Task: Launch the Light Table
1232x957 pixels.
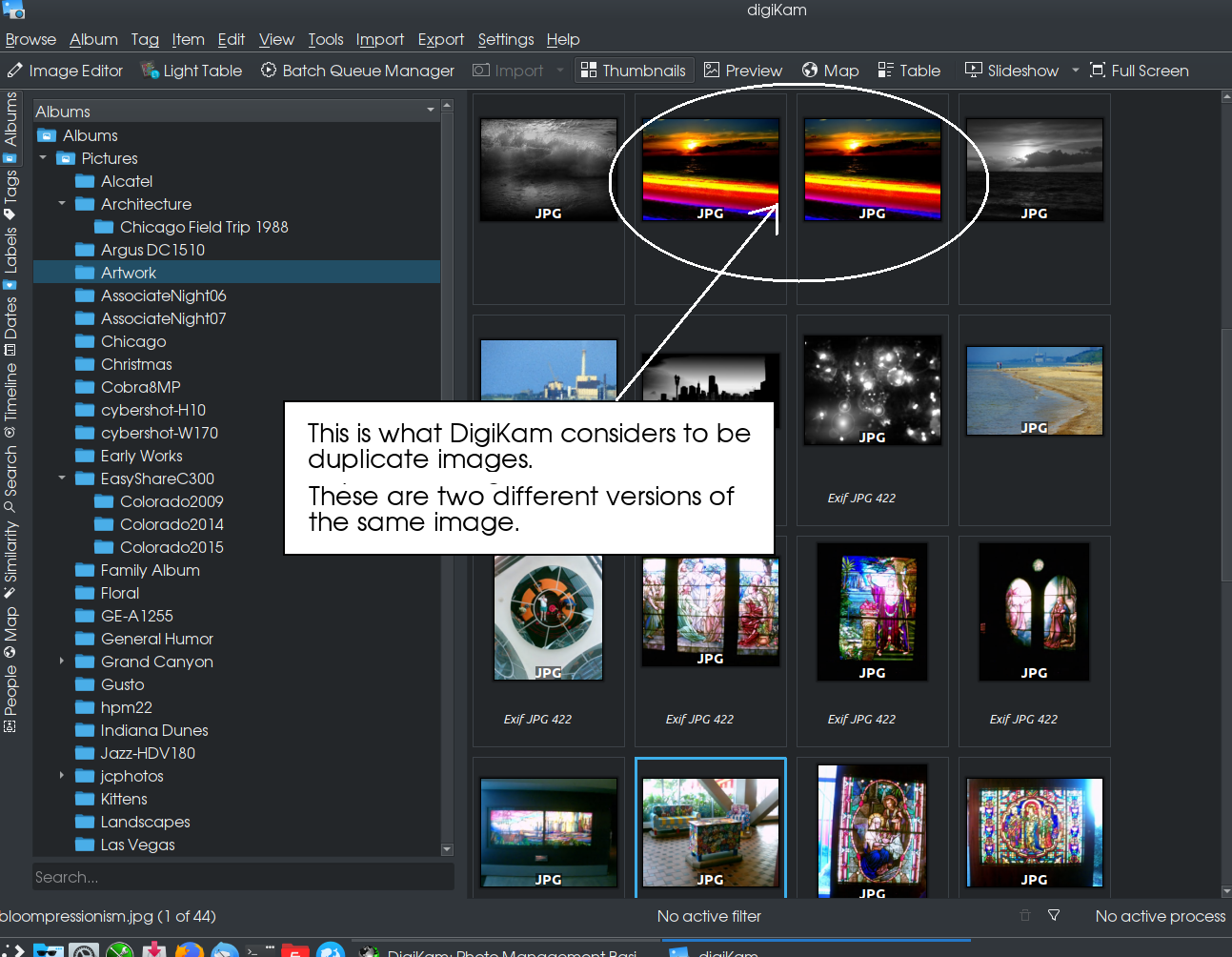Action: (x=192, y=71)
